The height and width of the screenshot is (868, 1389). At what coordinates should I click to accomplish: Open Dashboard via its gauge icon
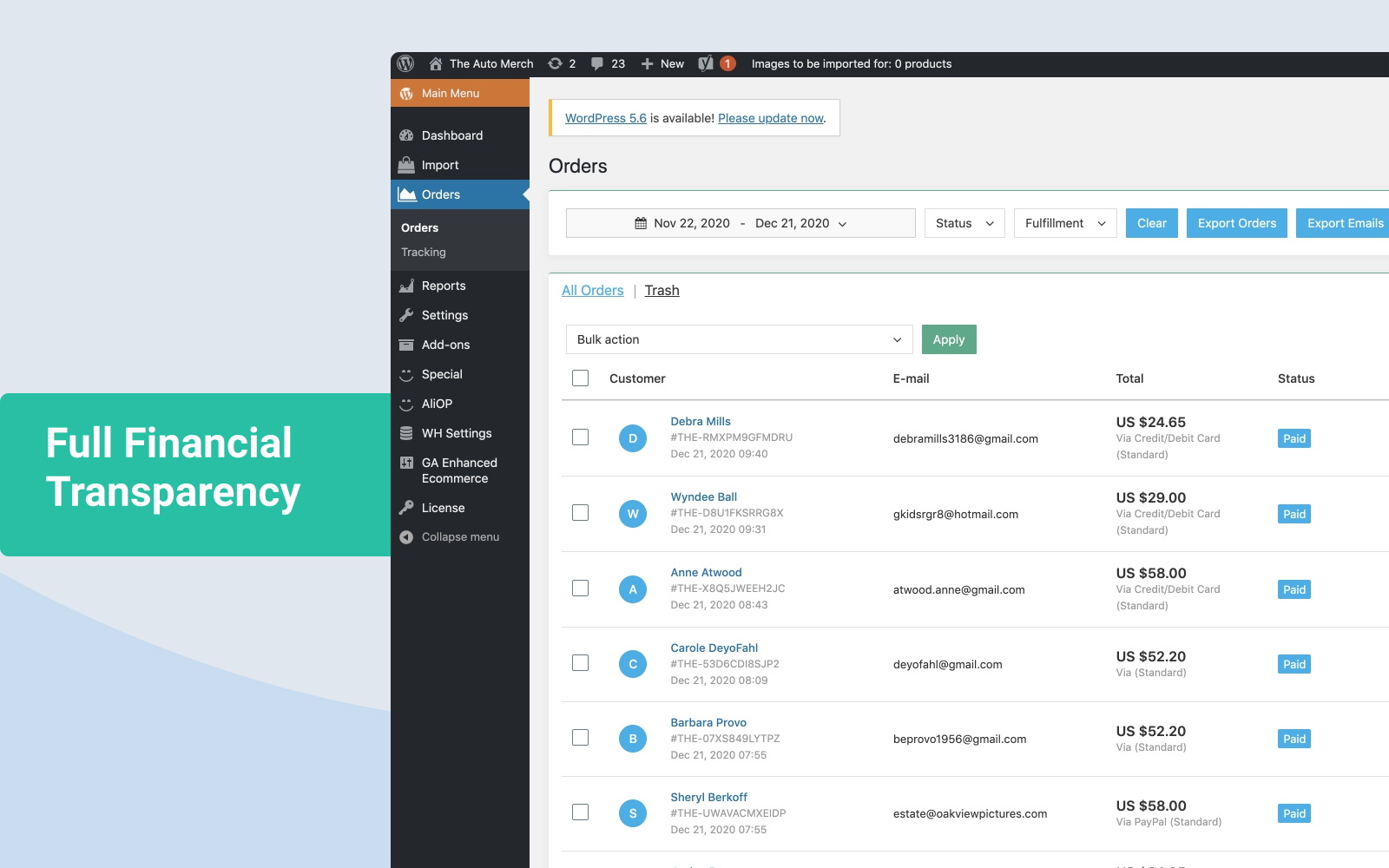point(406,135)
